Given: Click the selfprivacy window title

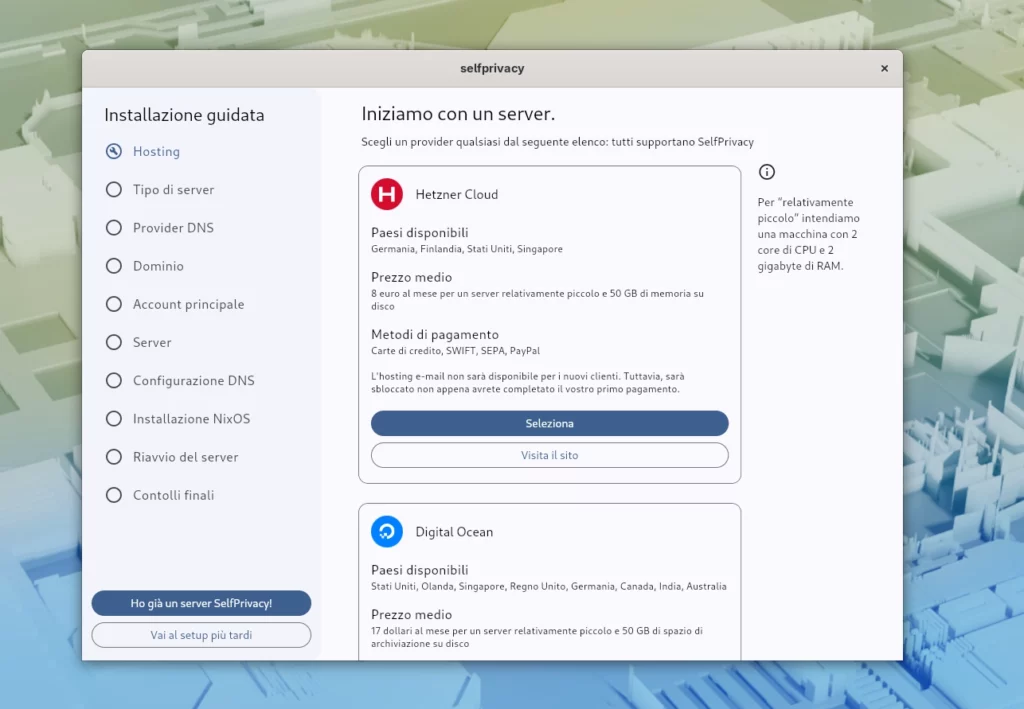Looking at the screenshot, I should pyautogui.click(x=492, y=69).
